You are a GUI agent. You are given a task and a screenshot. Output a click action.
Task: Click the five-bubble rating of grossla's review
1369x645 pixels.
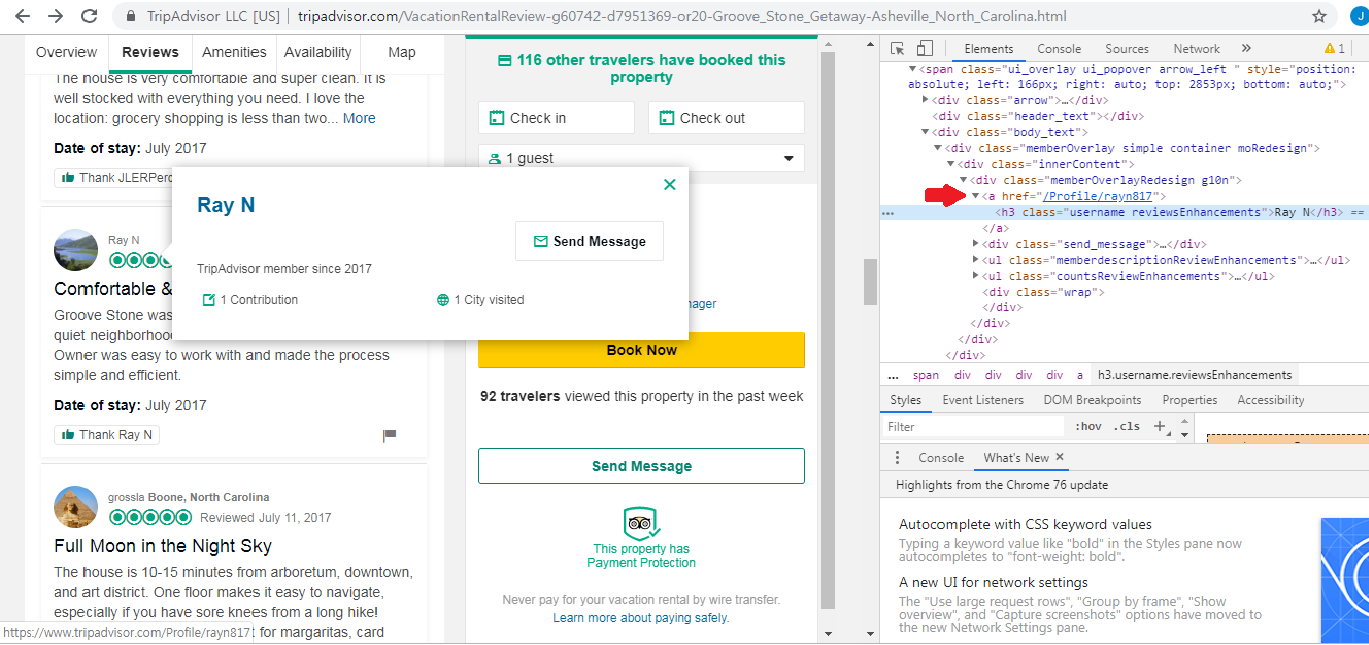pyautogui.click(x=150, y=517)
